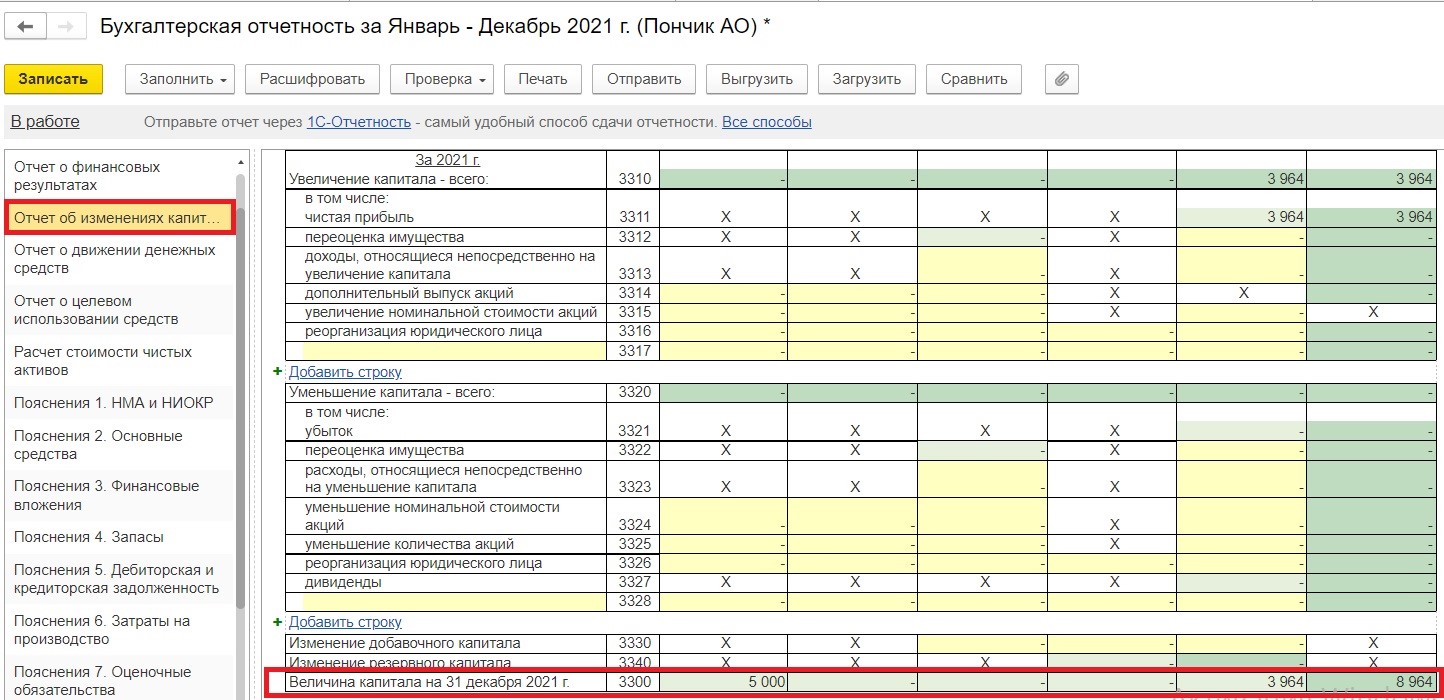Follow the 1С-Отчетность link
The image size is (1444, 700).
[359, 122]
